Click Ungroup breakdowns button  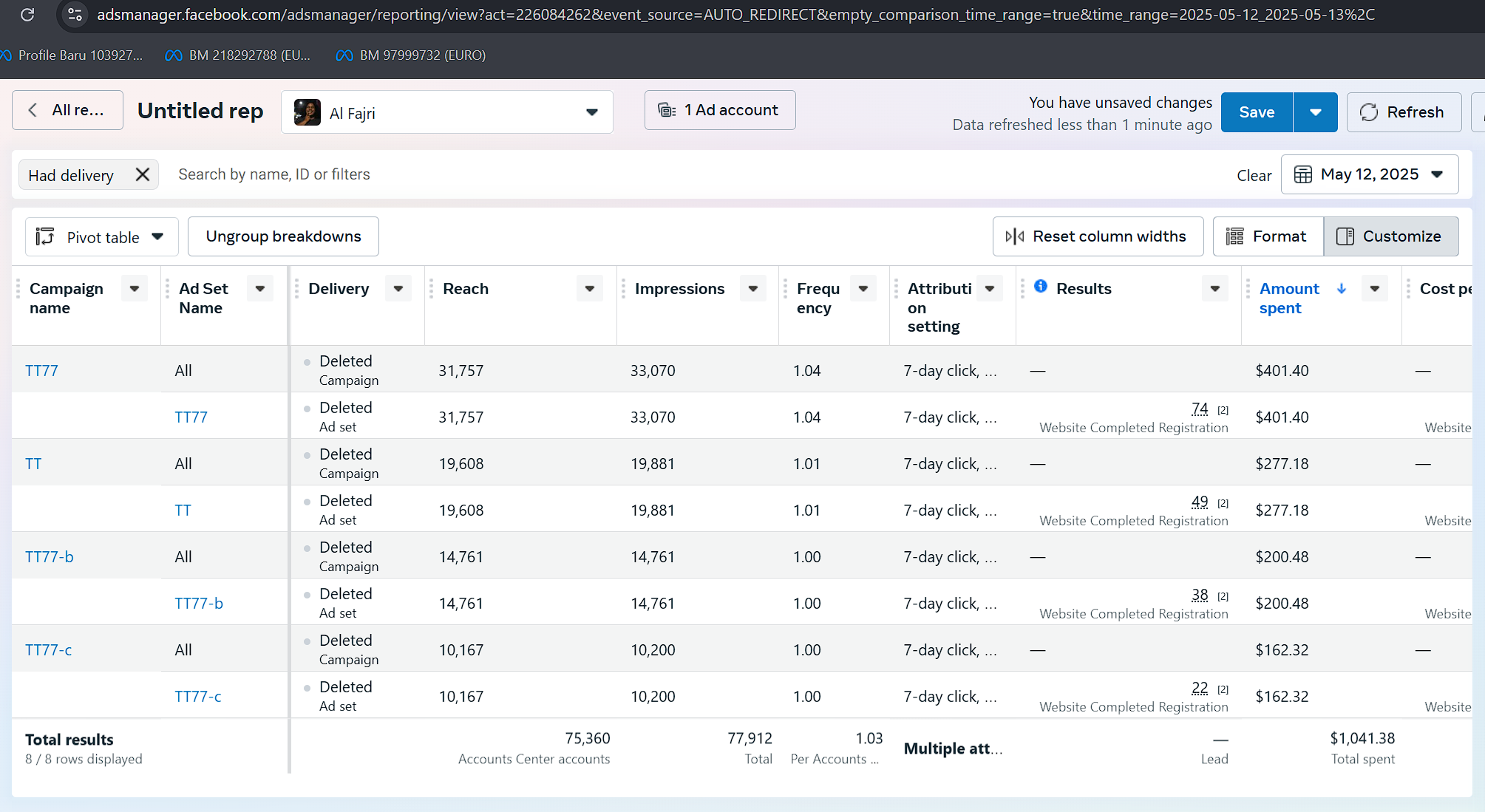(283, 236)
